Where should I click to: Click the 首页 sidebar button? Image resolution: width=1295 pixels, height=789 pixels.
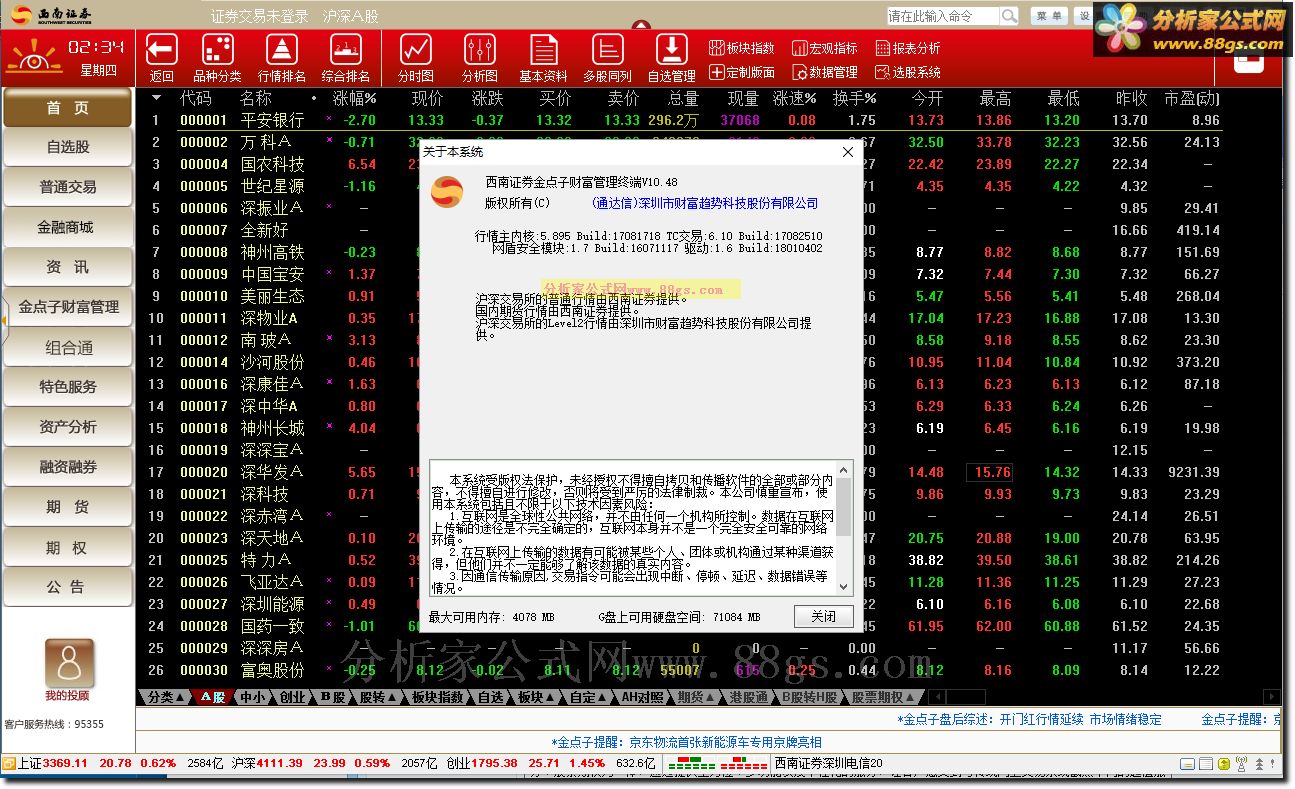[x=68, y=108]
